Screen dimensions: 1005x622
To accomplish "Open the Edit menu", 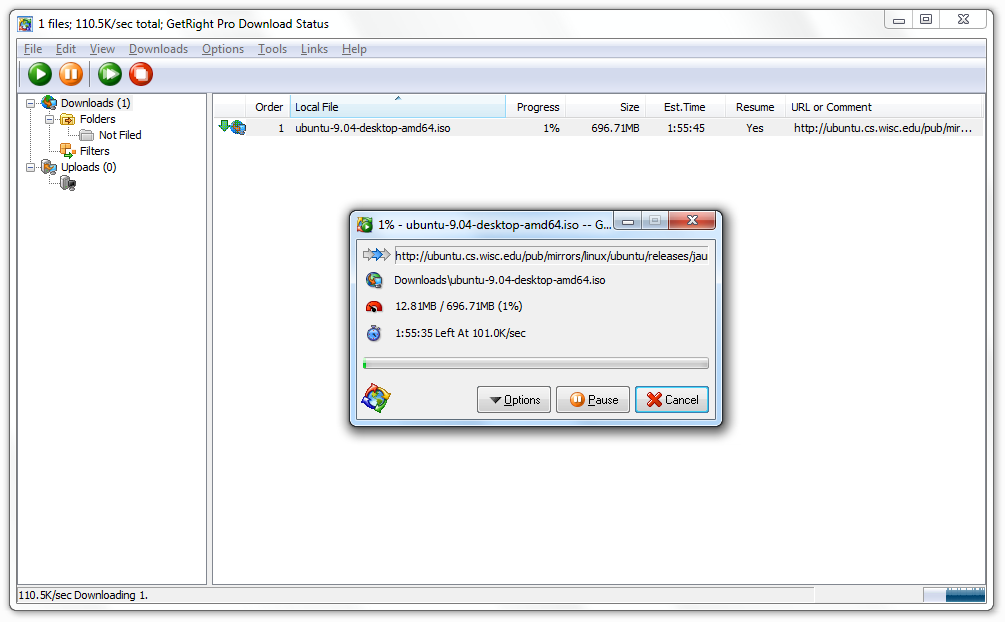I will point(65,49).
